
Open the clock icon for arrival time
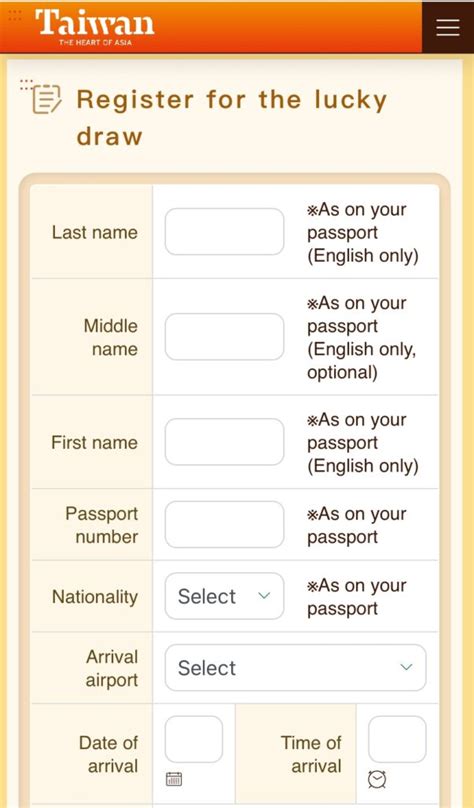pos(377,779)
